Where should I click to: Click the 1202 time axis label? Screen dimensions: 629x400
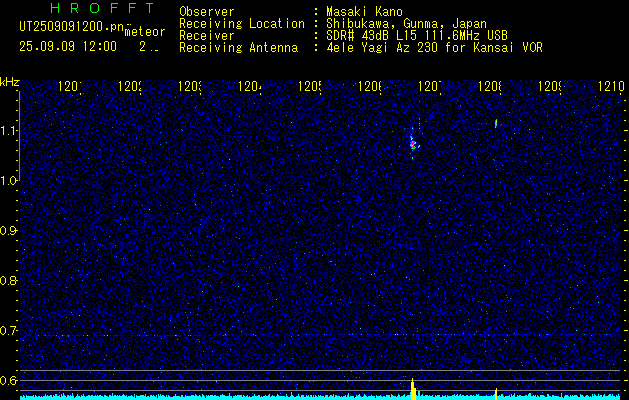[130, 86]
